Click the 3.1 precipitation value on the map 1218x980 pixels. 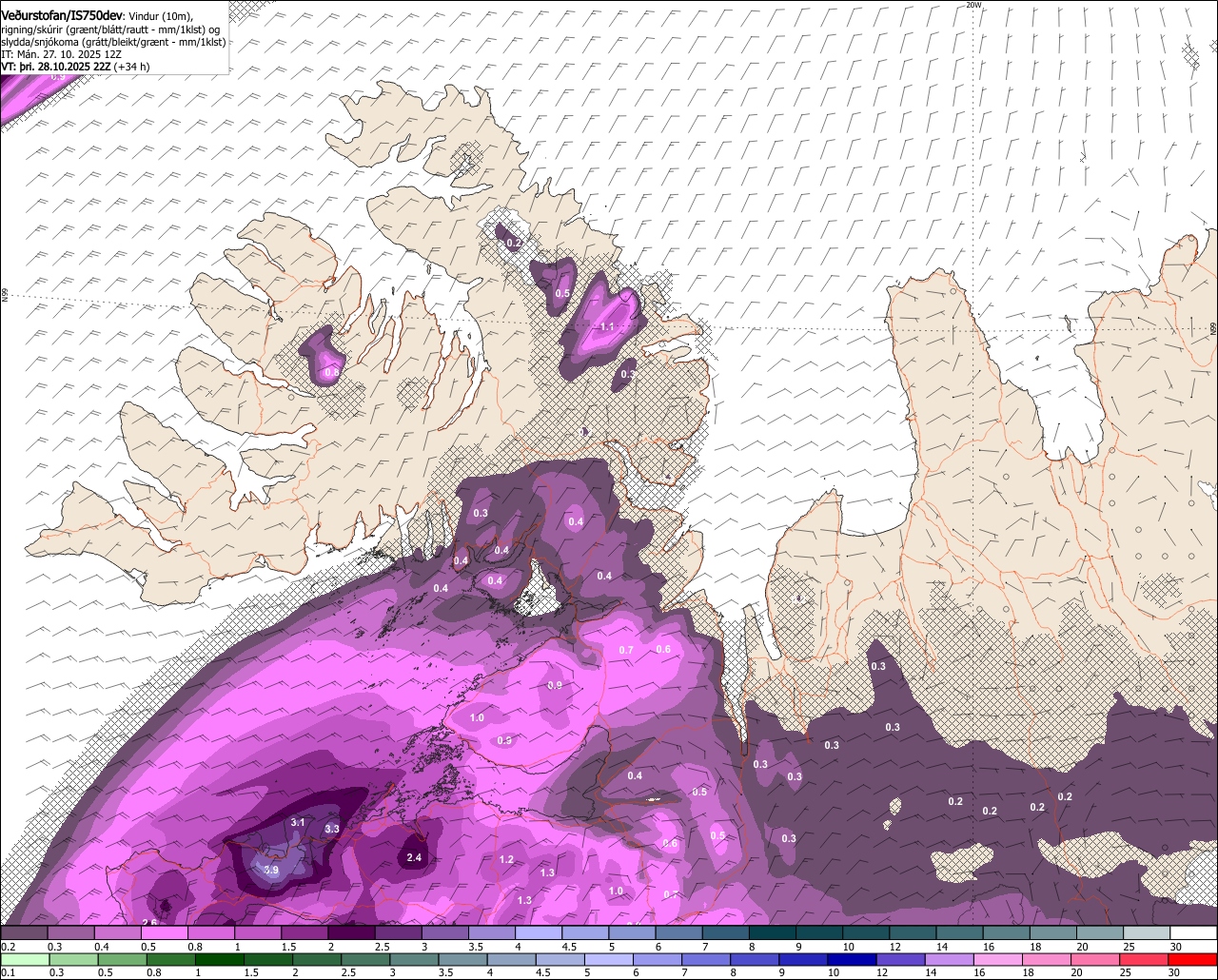[298, 822]
